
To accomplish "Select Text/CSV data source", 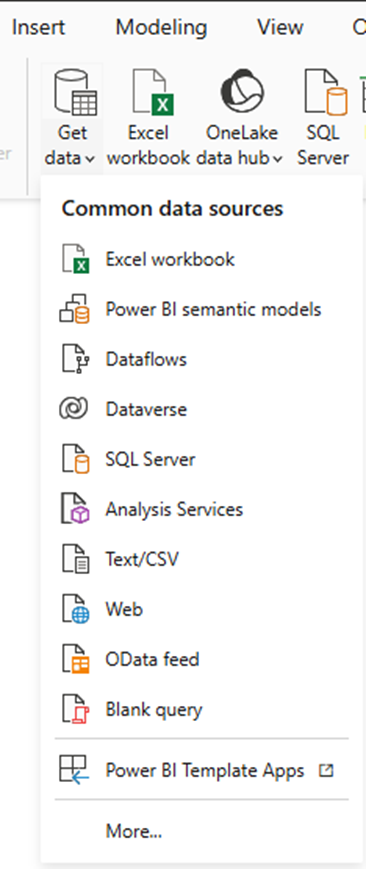I will pyautogui.click(x=143, y=559).
